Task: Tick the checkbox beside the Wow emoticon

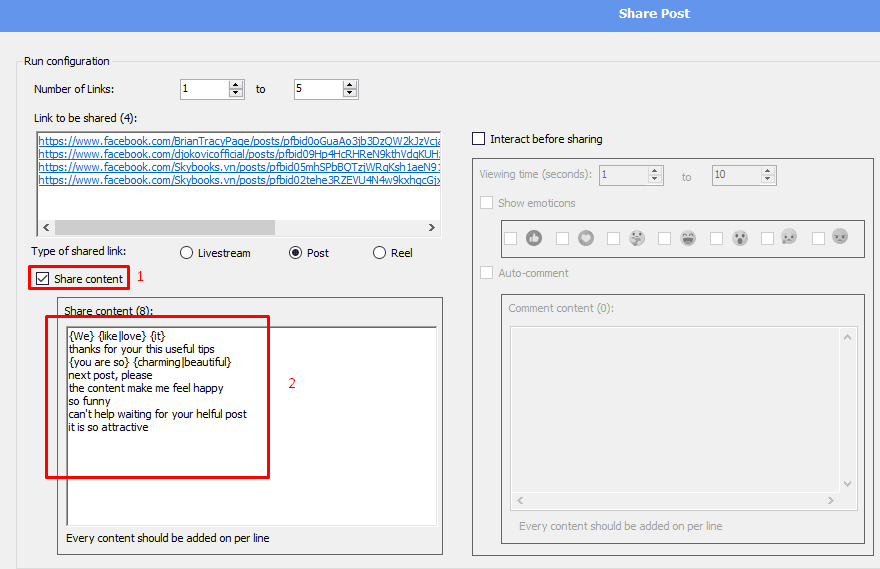Action: coord(716,238)
